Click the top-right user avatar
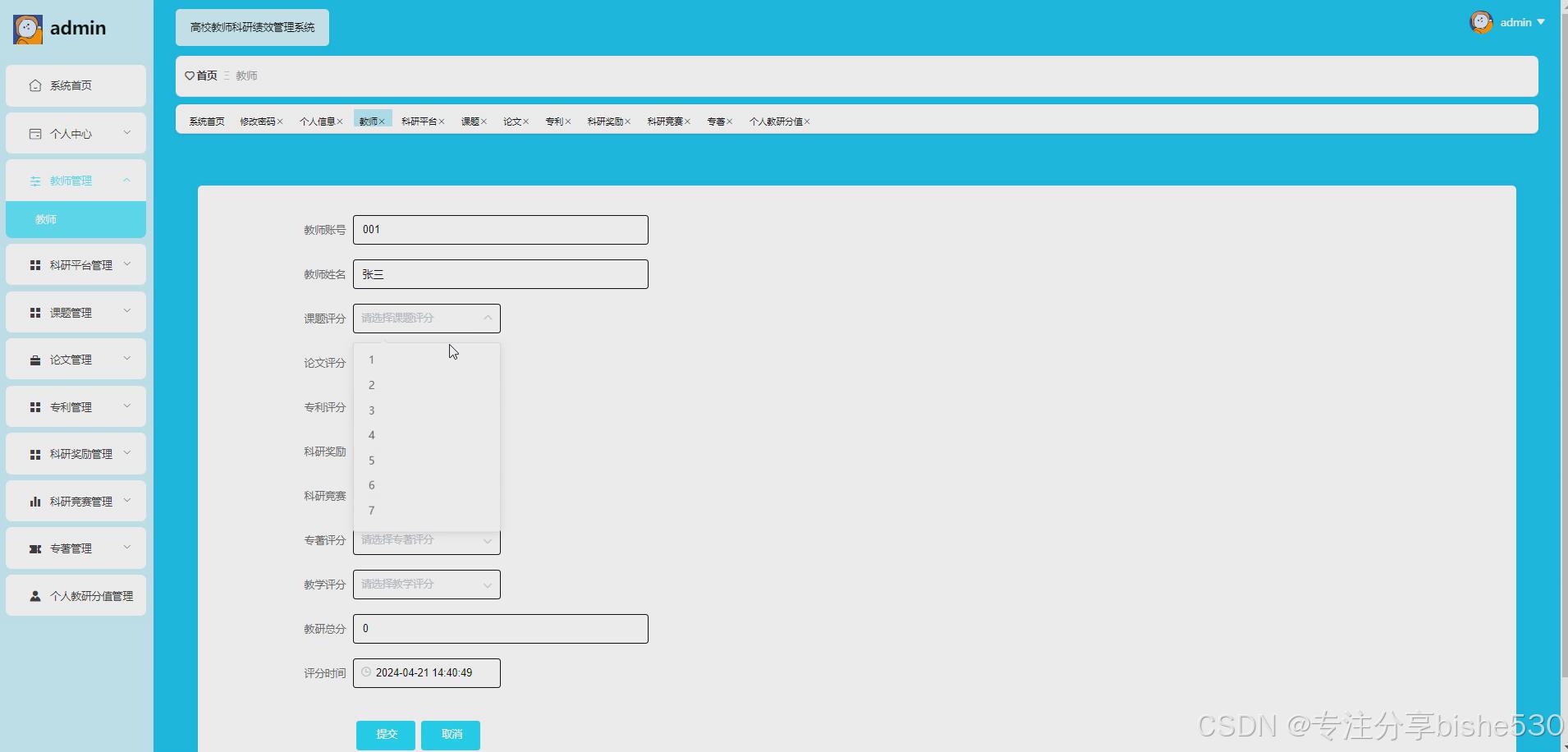 1481,22
